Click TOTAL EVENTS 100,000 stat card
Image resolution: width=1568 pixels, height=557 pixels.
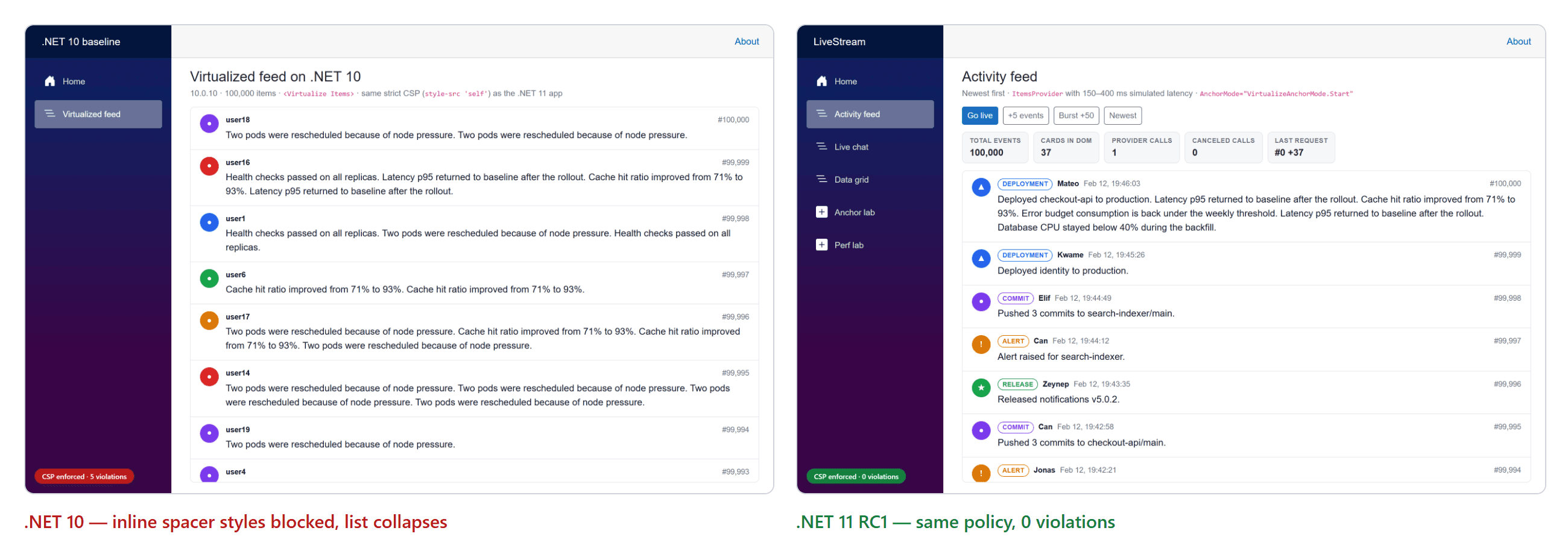(994, 147)
